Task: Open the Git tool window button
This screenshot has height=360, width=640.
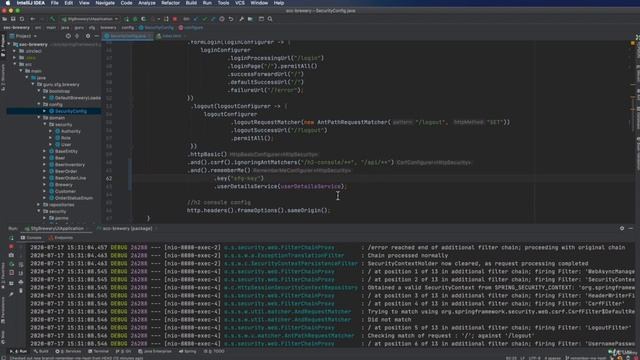Action: (123, 351)
